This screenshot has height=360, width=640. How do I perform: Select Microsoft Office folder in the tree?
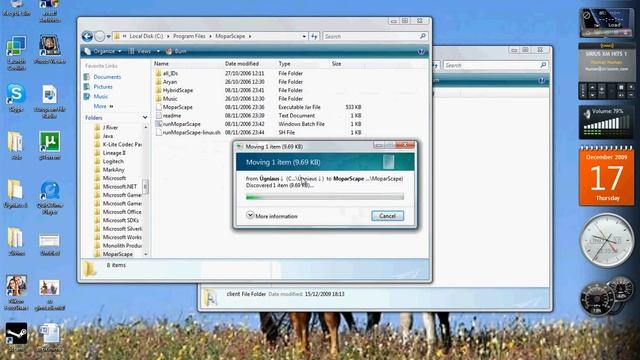coord(122,212)
